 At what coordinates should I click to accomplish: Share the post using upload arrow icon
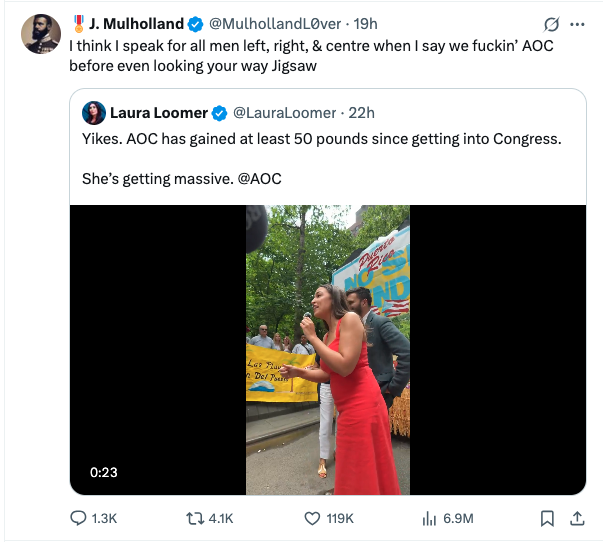pos(577,519)
